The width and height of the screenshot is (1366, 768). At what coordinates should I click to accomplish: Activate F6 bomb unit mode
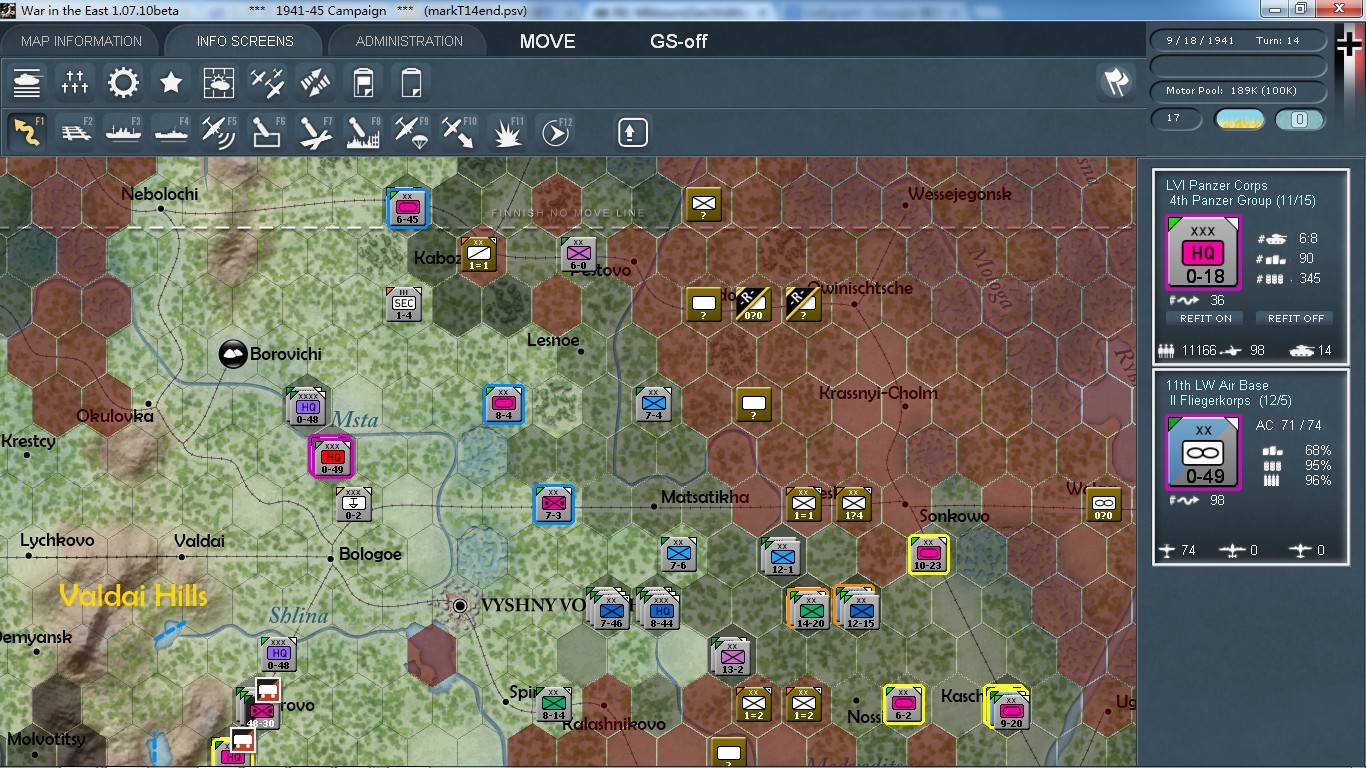(267, 131)
